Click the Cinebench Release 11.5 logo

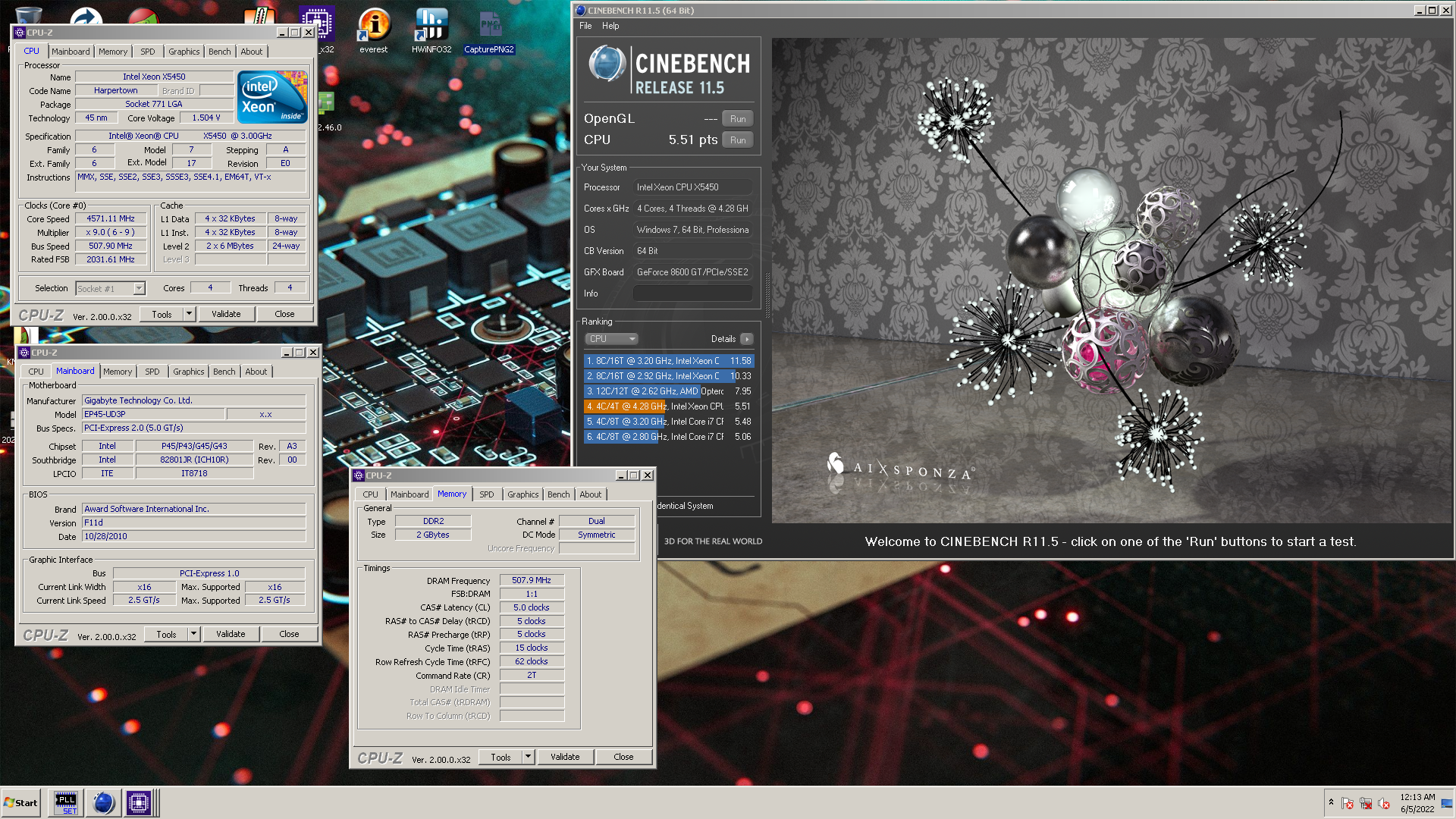670,71
